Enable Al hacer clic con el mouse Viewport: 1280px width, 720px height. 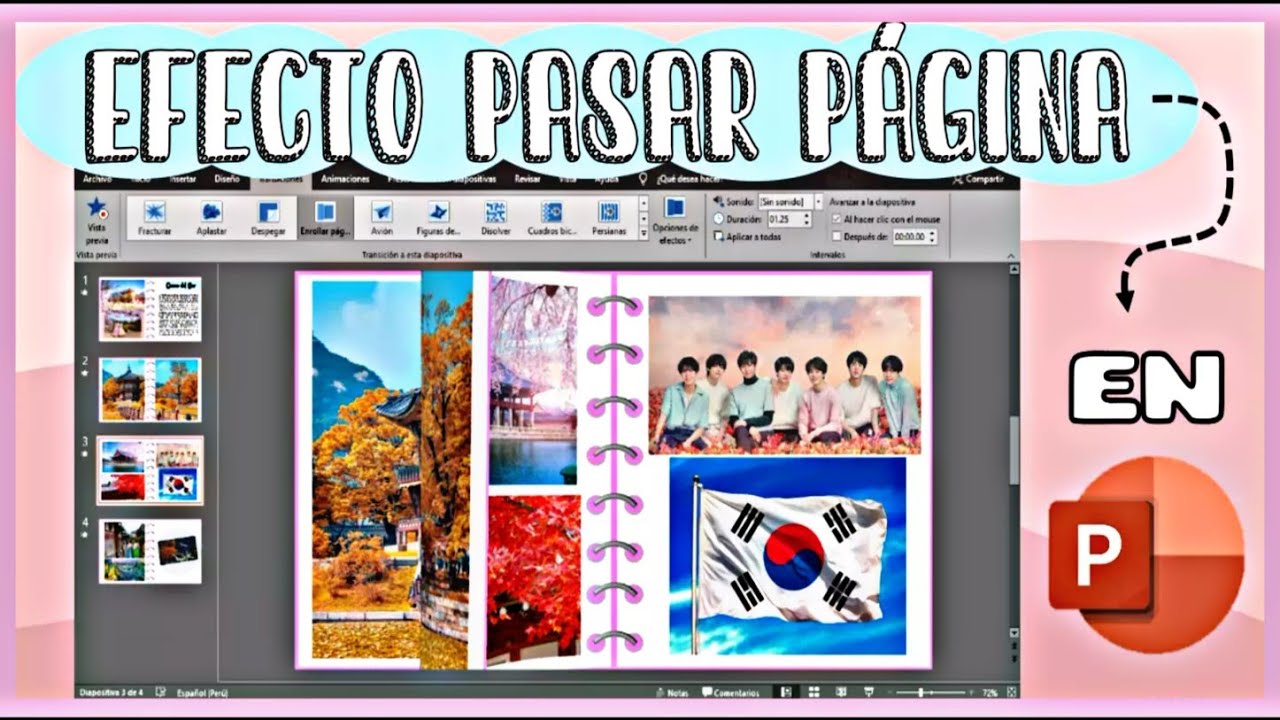pyautogui.click(x=837, y=219)
